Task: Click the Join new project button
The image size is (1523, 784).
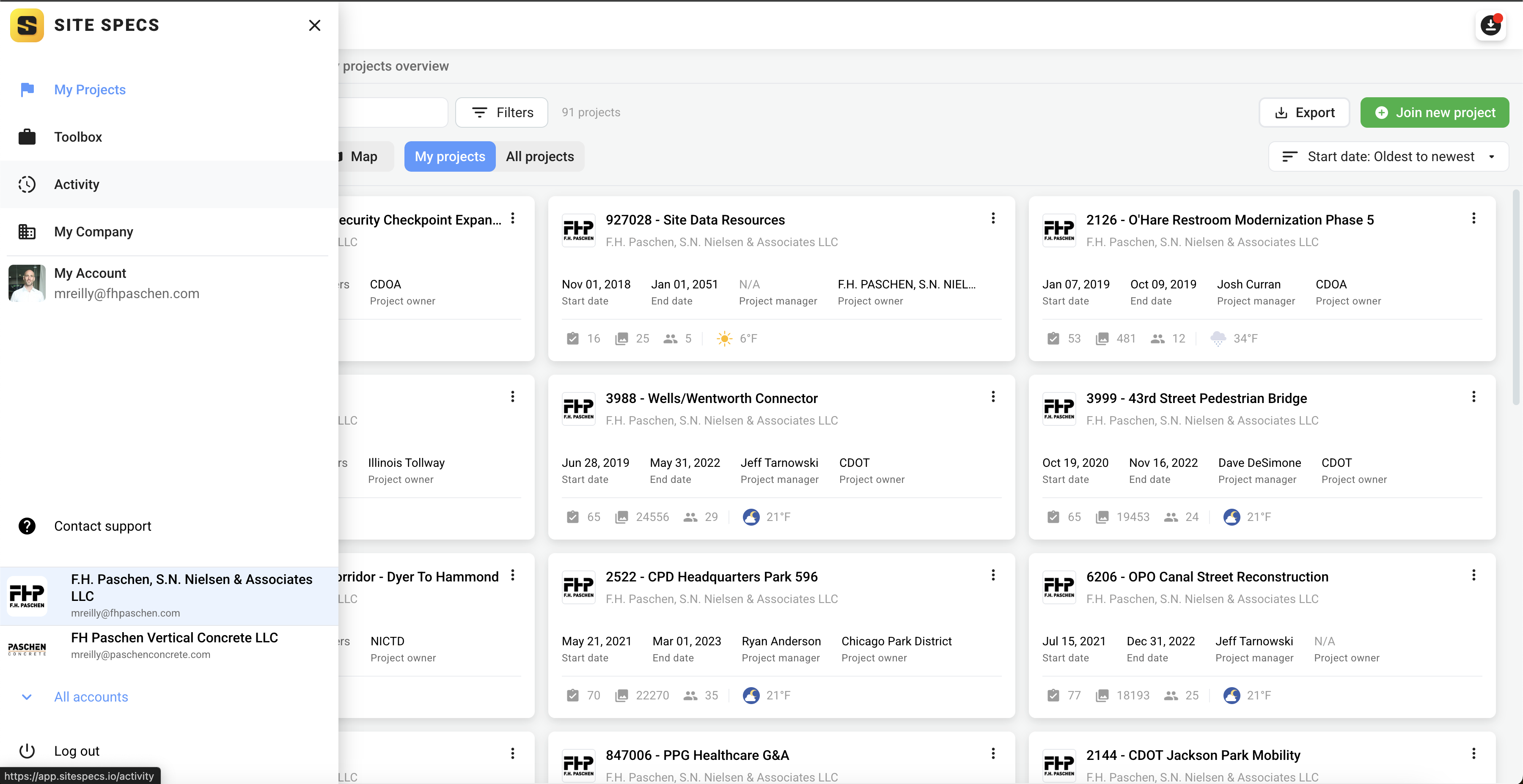Action: click(1434, 112)
